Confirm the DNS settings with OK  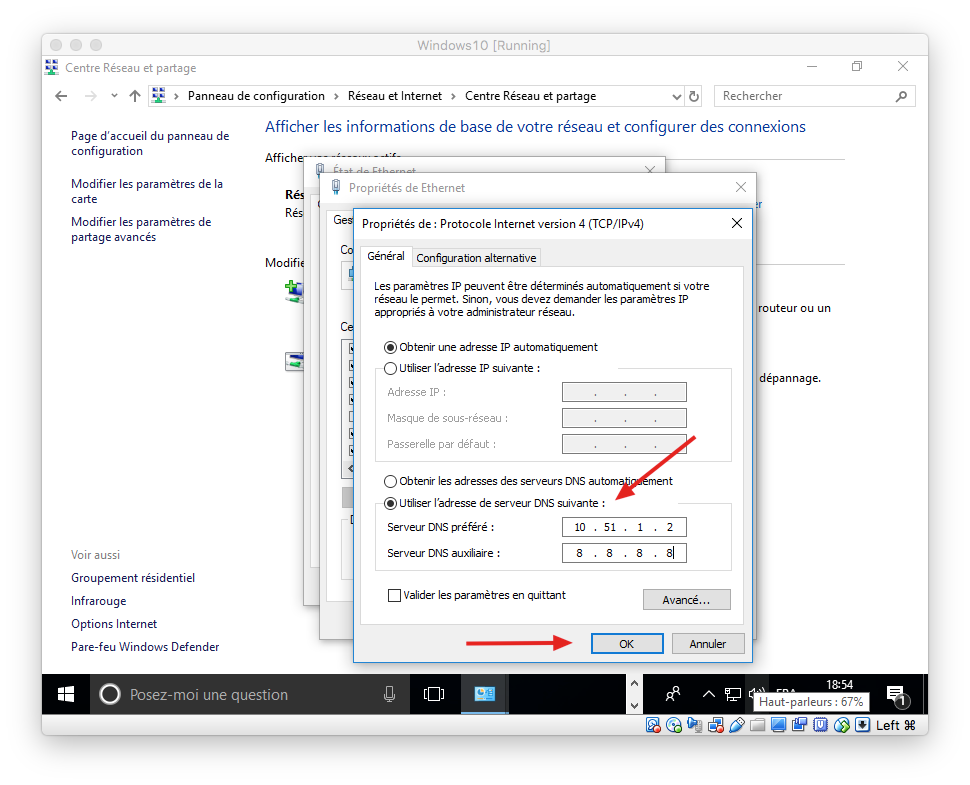[x=627, y=644]
